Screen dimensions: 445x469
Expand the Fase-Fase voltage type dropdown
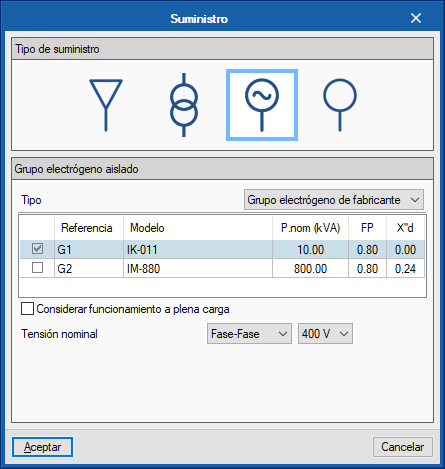click(249, 334)
